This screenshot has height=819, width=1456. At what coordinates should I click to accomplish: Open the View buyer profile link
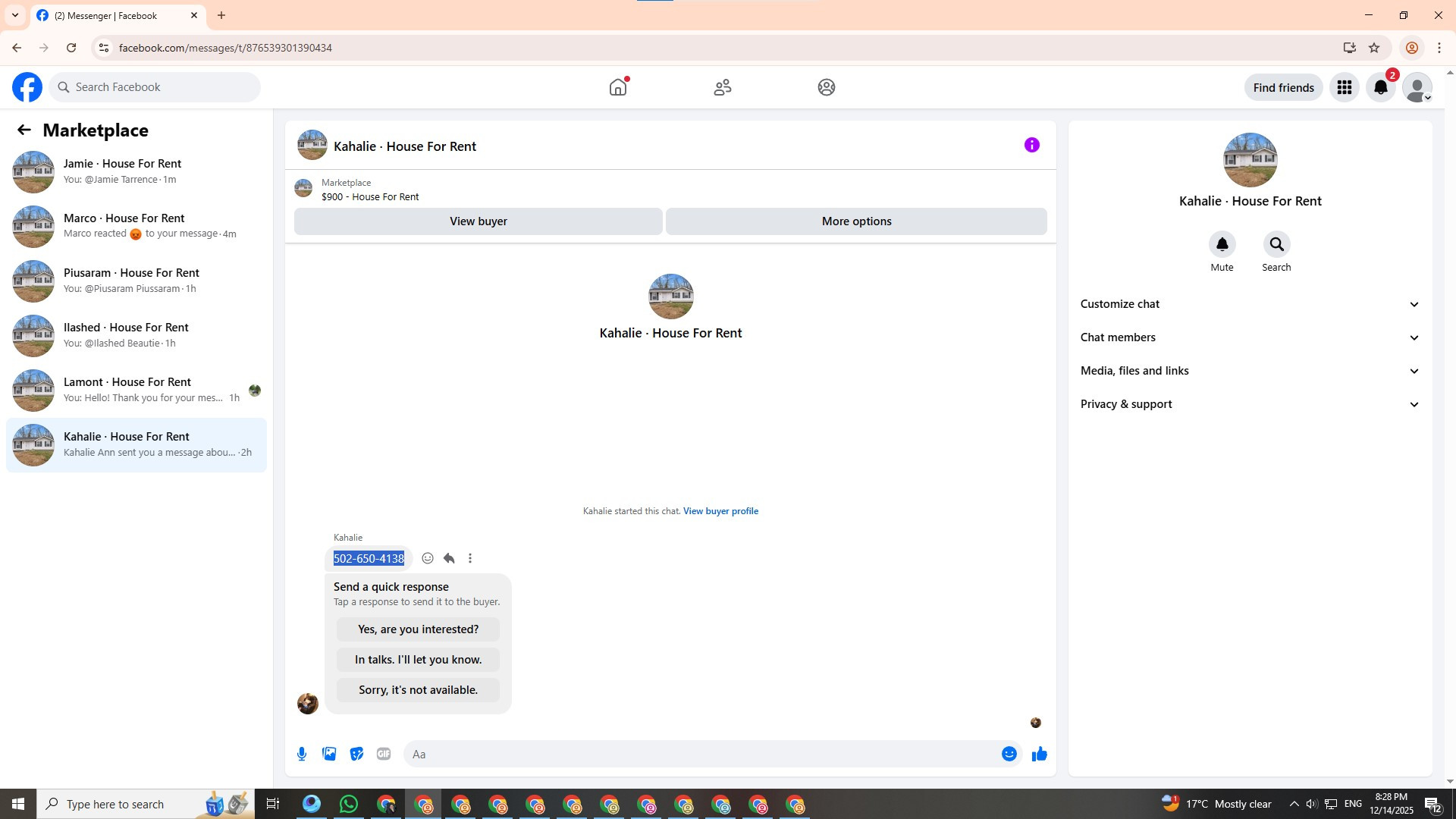[x=720, y=511]
